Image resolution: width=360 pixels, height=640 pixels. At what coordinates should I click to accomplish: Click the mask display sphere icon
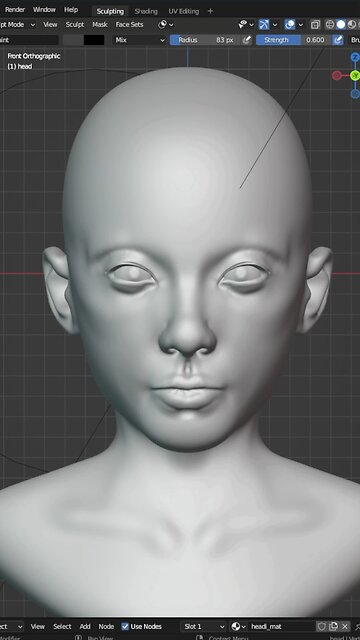pyautogui.click(x=162, y=24)
